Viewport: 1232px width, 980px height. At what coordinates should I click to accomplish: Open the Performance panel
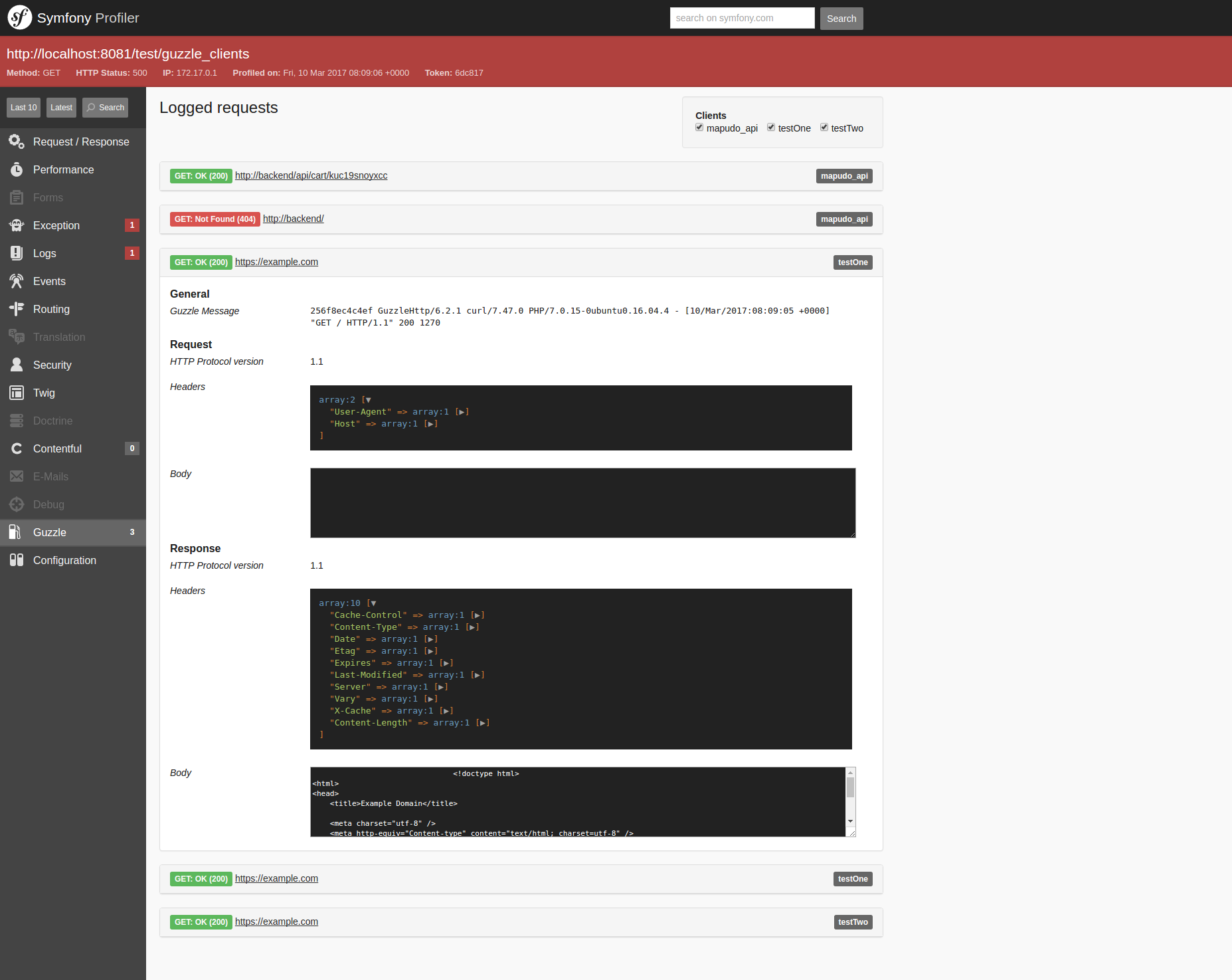(73, 169)
